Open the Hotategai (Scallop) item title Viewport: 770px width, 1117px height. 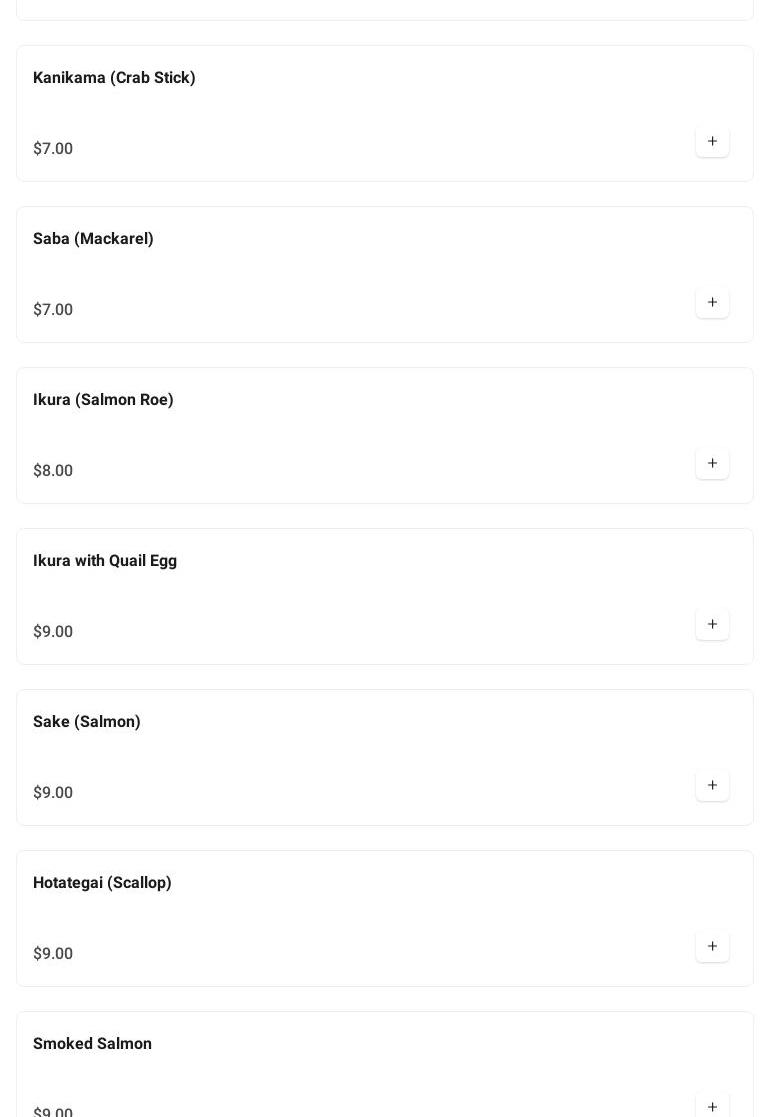[x=102, y=883]
